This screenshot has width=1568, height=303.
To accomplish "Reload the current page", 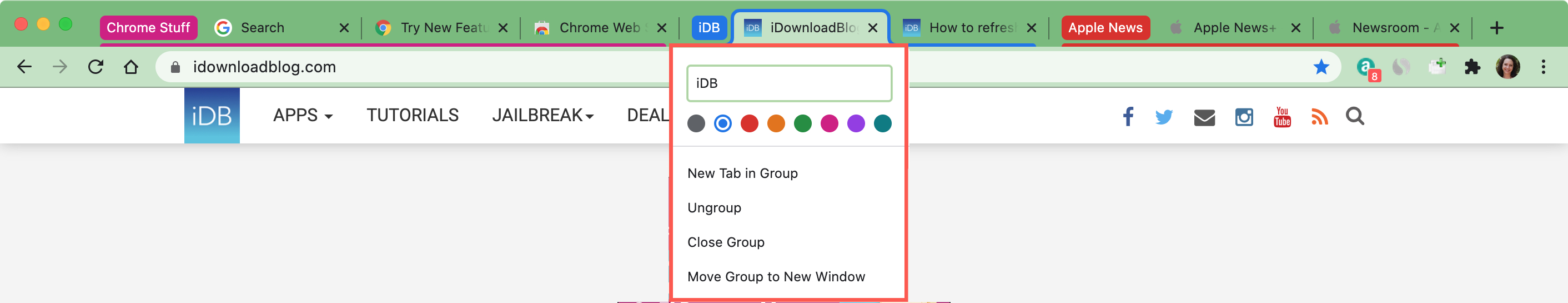I will (96, 67).
